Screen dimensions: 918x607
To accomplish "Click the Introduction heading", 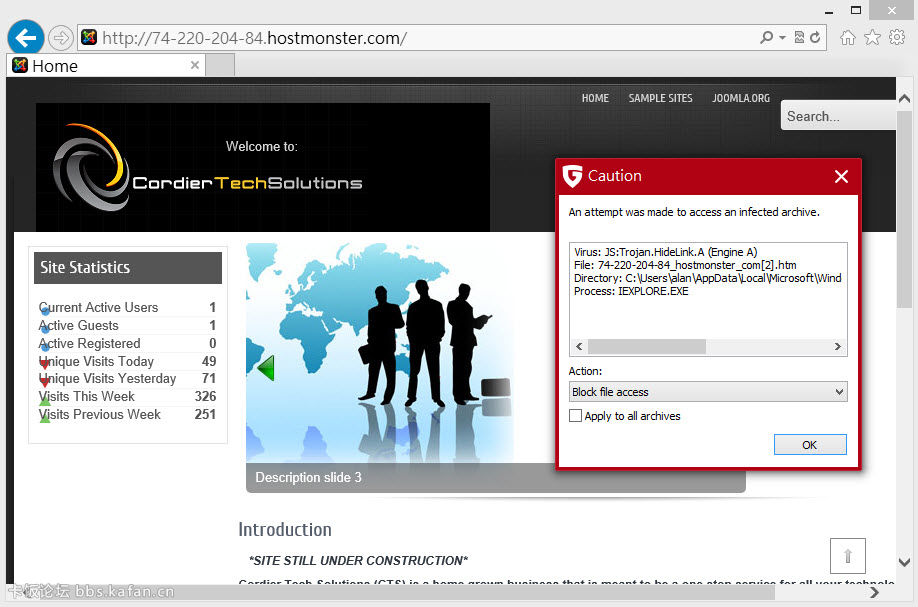I will pyautogui.click(x=285, y=530).
